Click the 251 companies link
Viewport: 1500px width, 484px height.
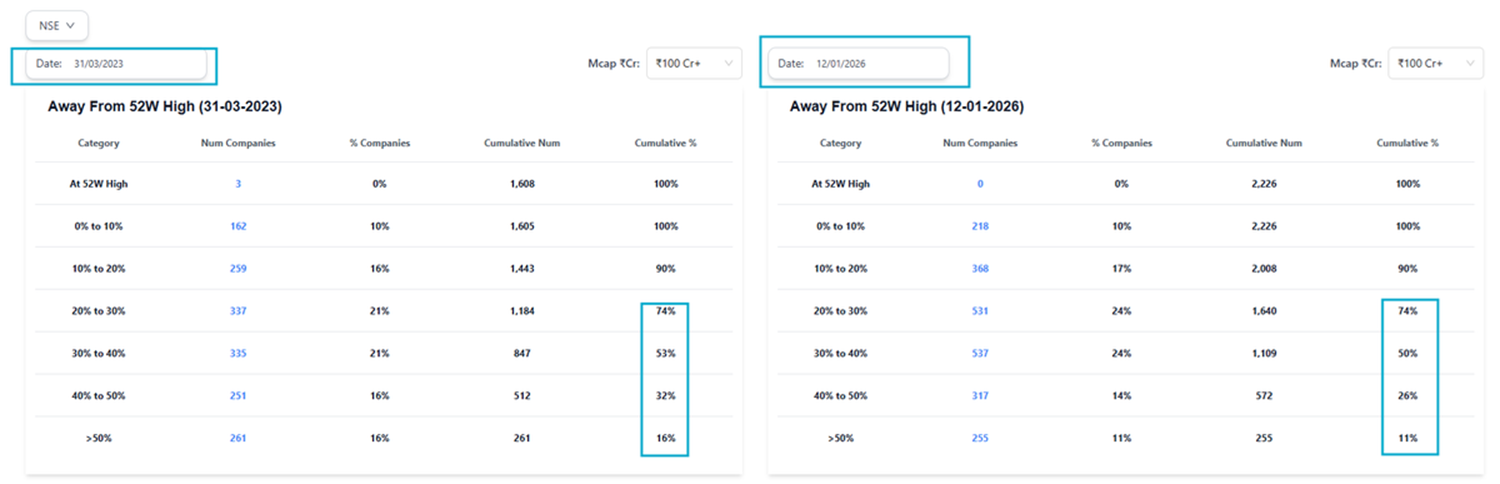pos(238,396)
